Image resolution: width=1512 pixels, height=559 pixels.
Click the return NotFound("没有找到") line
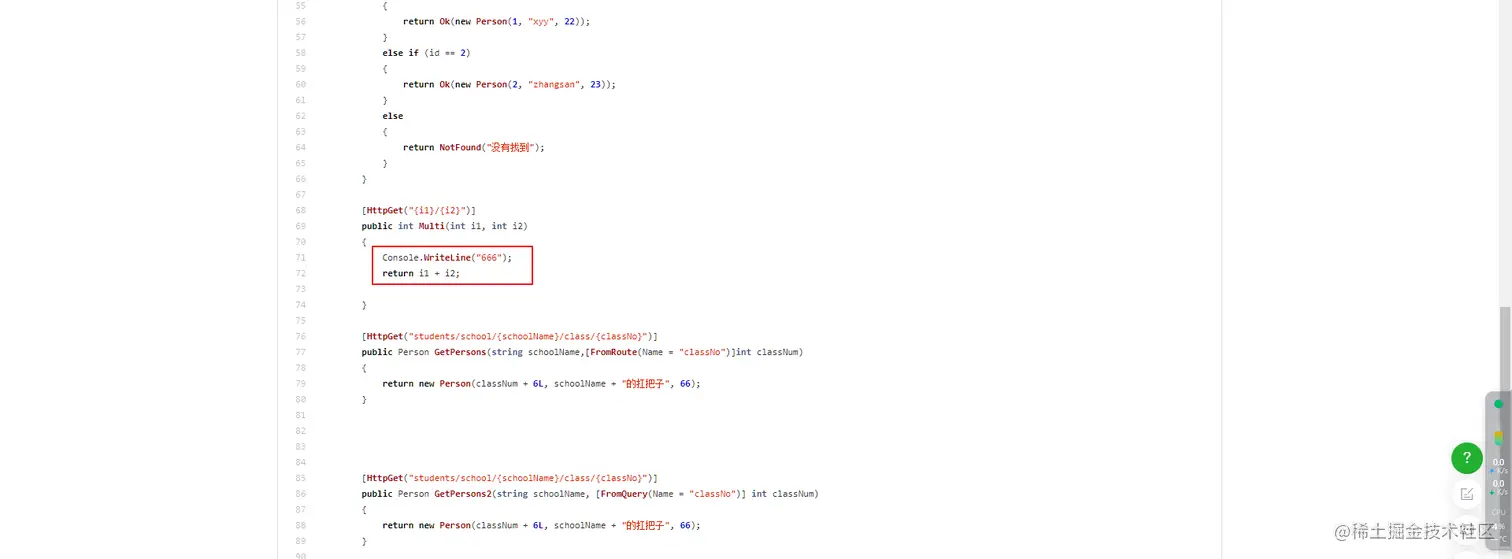(x=473, y=147)
